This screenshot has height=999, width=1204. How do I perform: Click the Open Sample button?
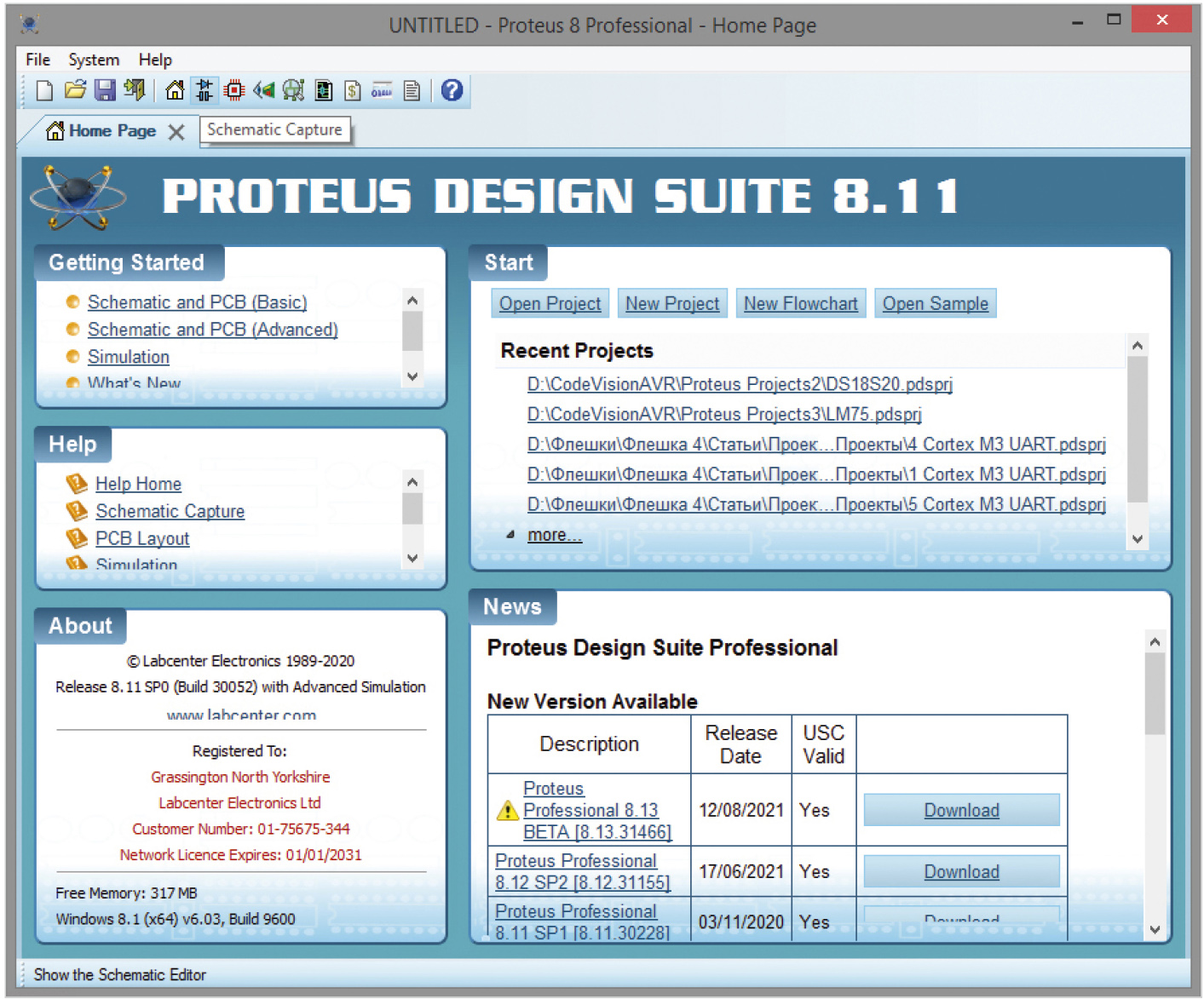click(936, 304)
